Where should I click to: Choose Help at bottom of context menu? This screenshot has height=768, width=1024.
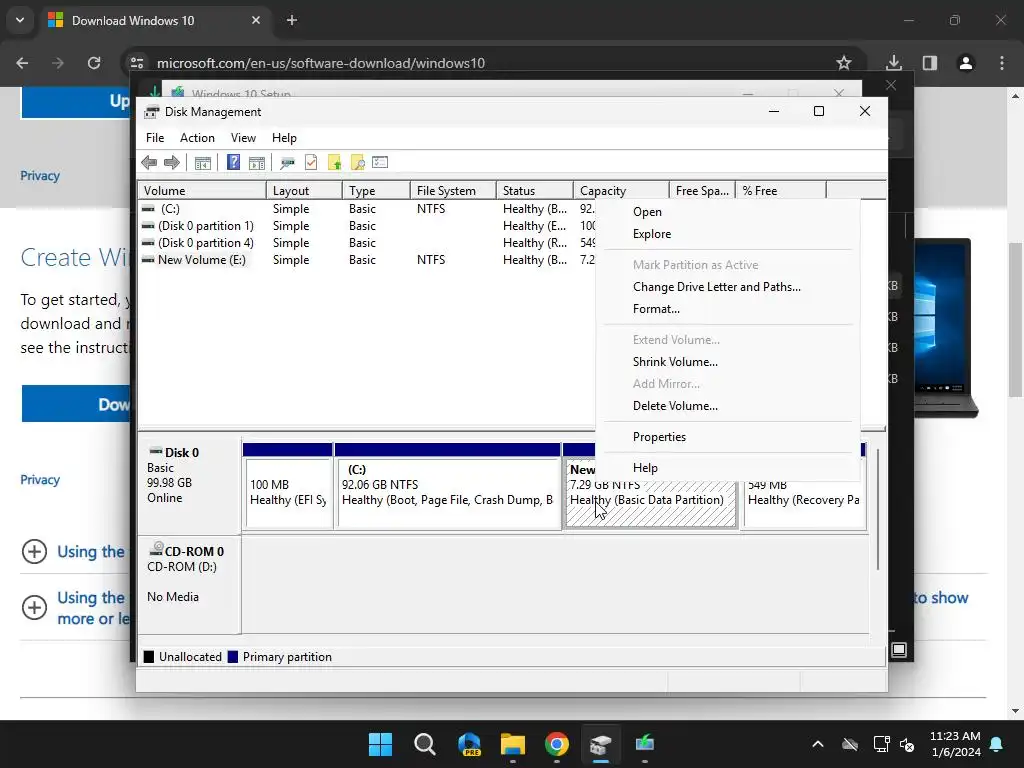(728, 468)
